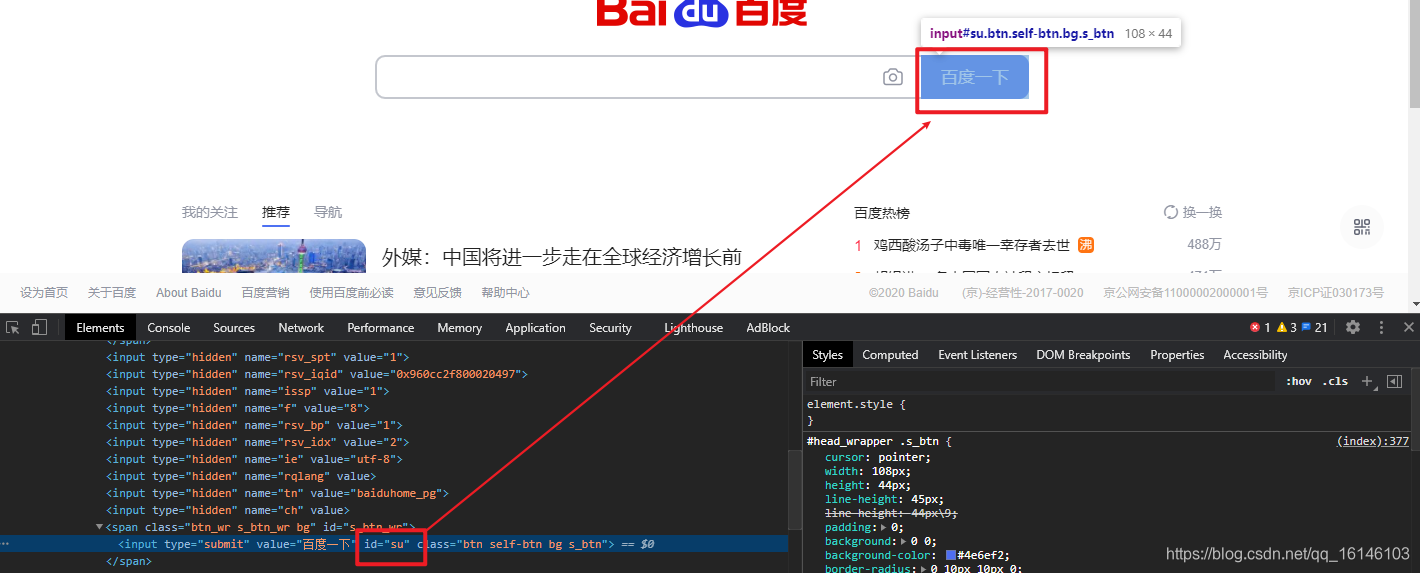Click the red error count badge
Screen dimensions: 1420x573
pyautogui.click(x=1260, y=327)
